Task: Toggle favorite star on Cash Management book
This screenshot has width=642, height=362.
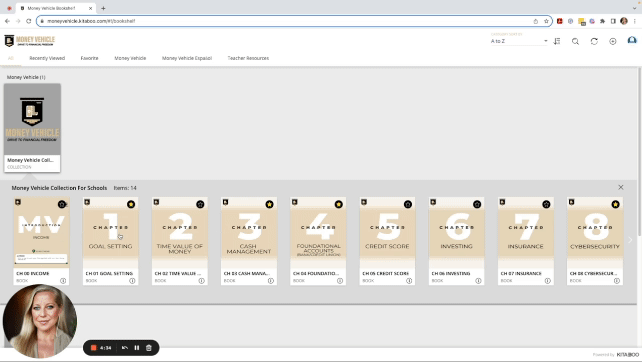Action: click(x=269, y=204)
